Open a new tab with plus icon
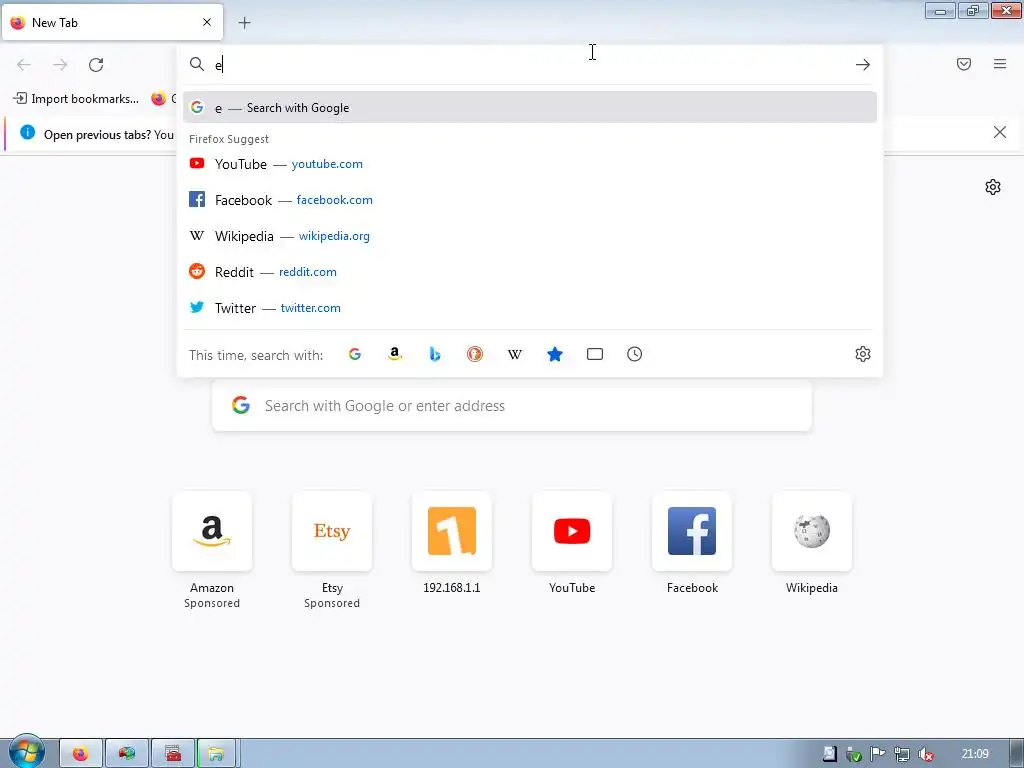 [x=244, y=23]
